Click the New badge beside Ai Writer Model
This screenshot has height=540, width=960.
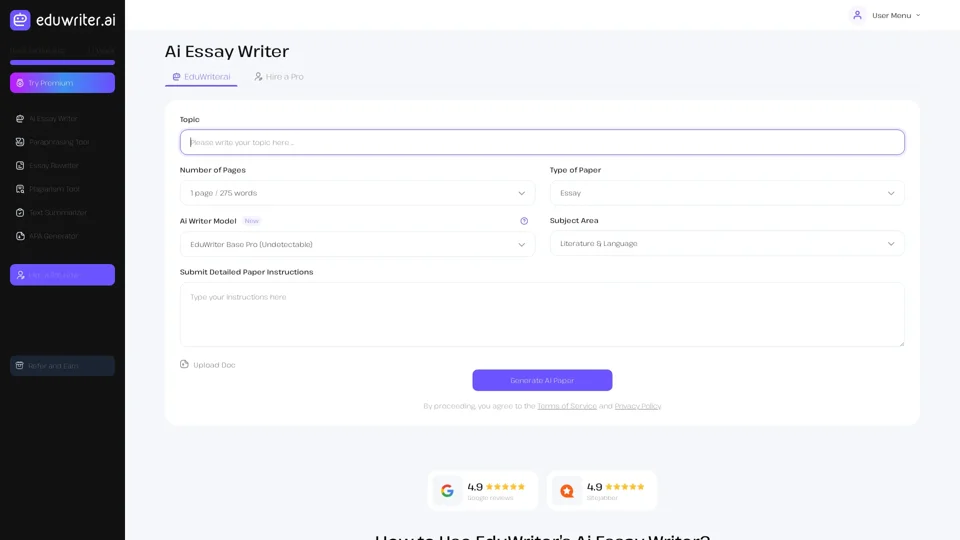(x=252, y=221)
